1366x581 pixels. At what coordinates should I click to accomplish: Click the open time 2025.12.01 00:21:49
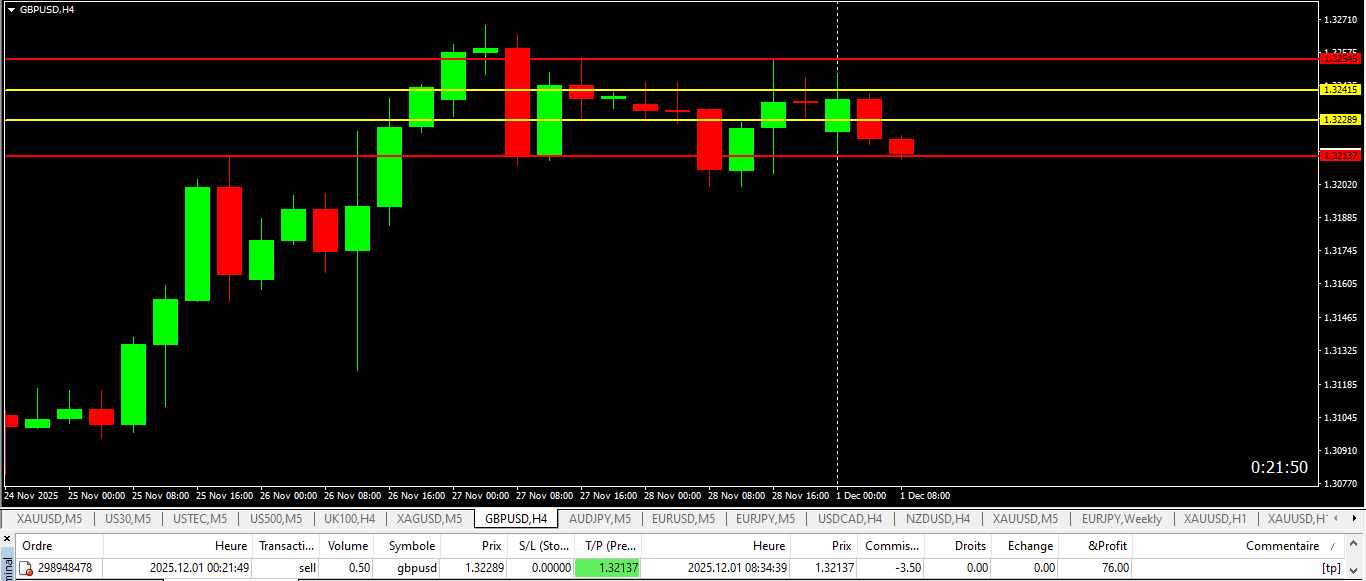tap(199, 568)
